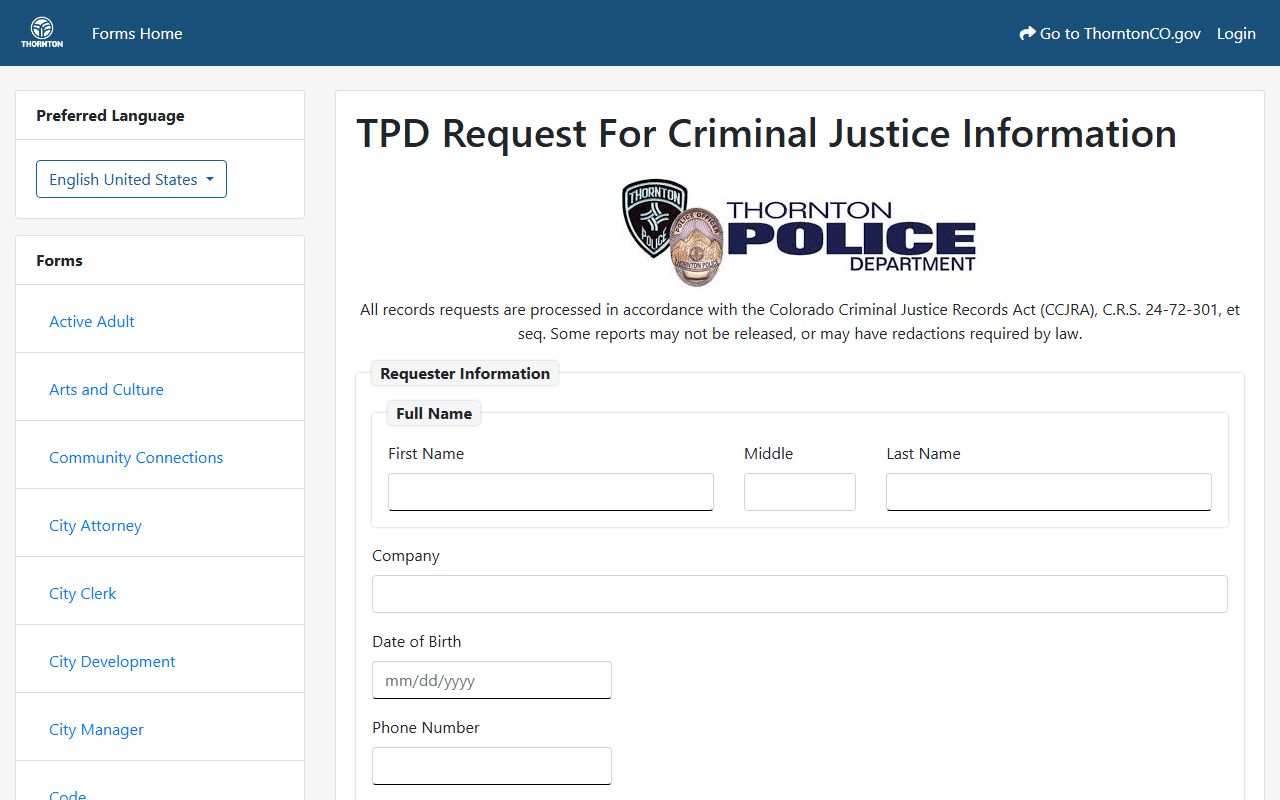Click the CCJRA records notice paragraph

[800, 321]
